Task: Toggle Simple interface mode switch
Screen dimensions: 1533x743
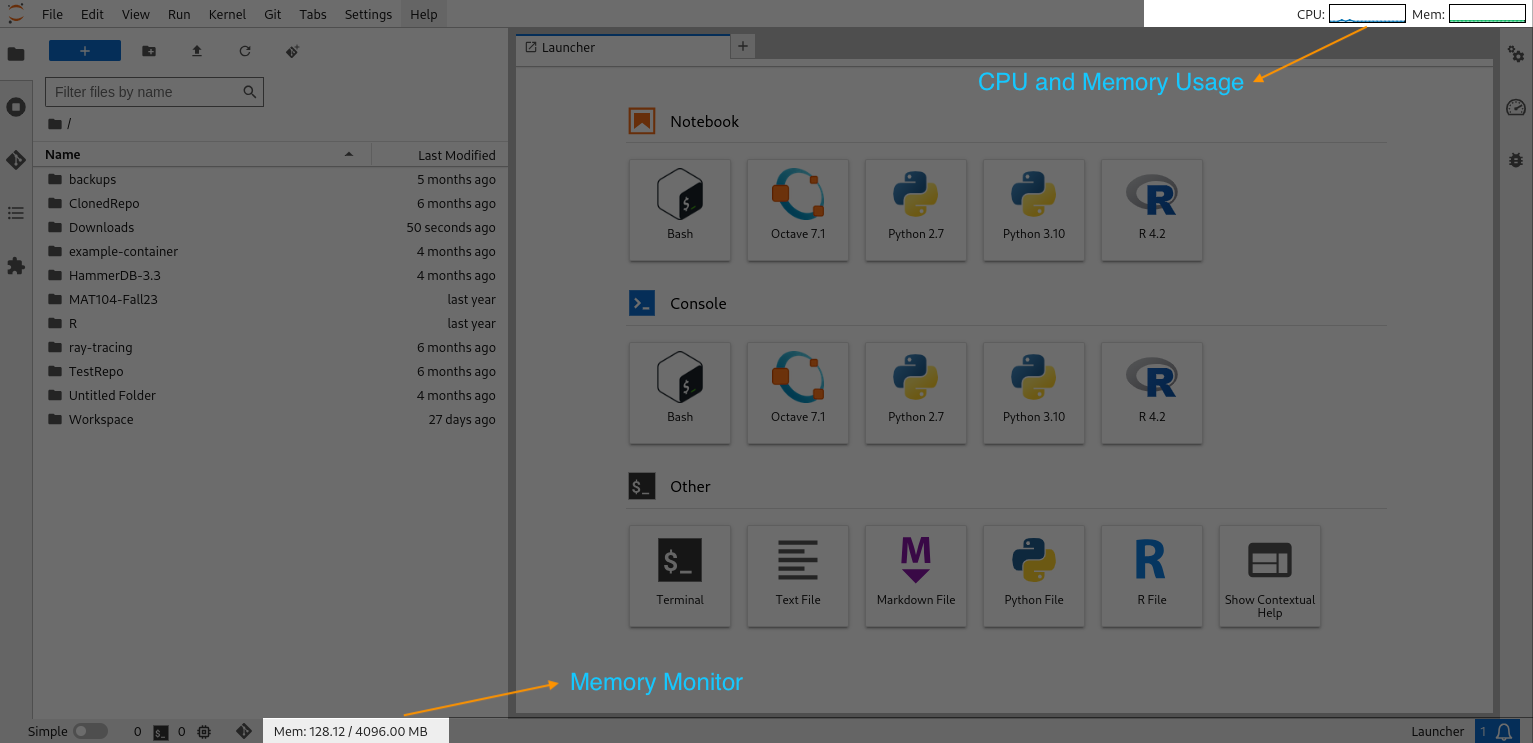Action: coord(90,731)
